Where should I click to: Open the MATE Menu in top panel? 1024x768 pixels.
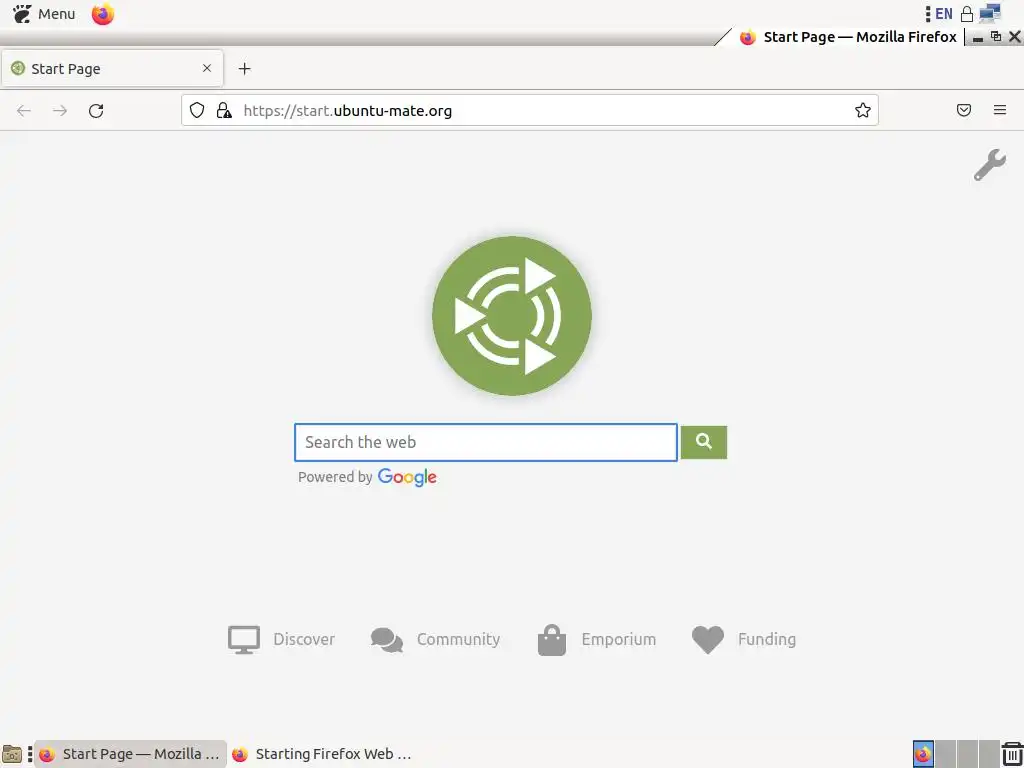click(x=43, y=14)
